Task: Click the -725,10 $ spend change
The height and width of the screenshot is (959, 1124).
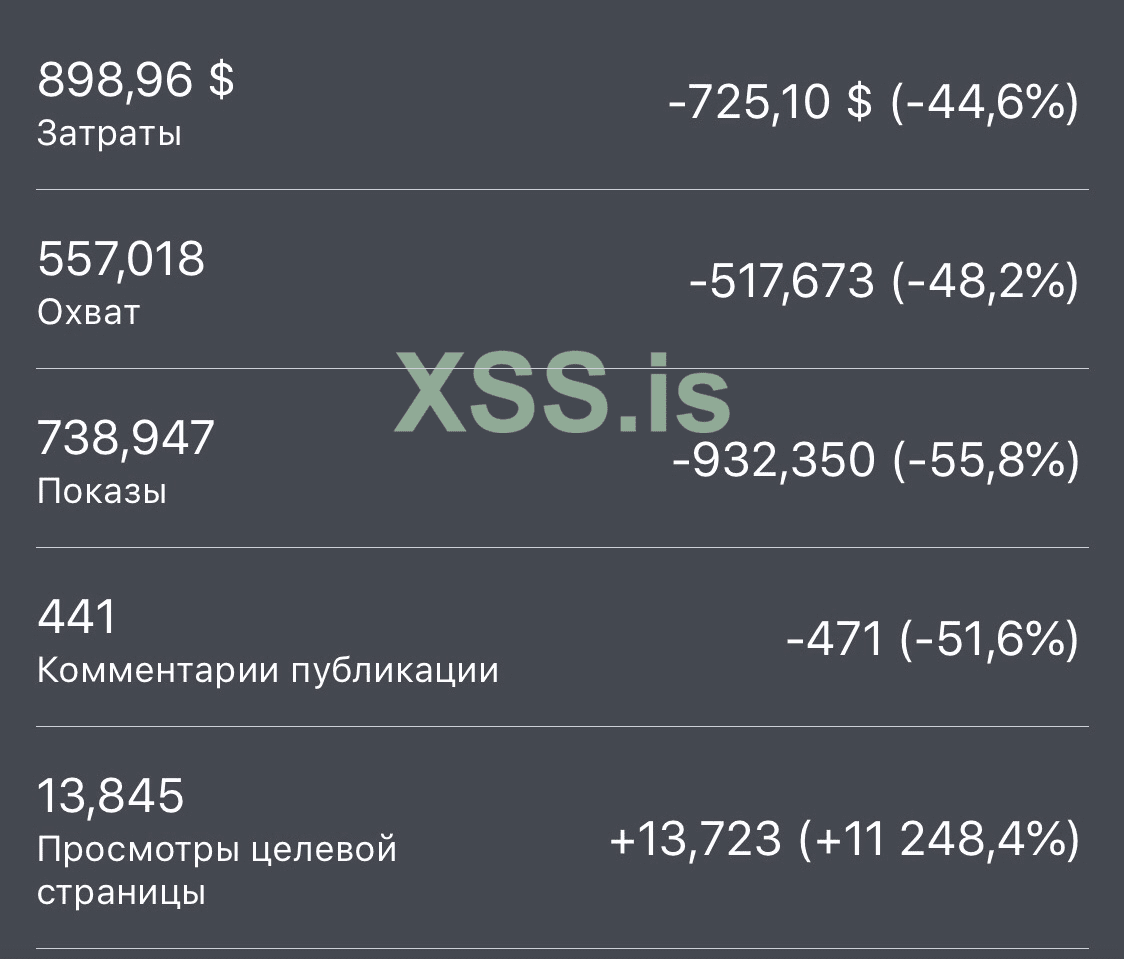Action: [x=769, y=102]
